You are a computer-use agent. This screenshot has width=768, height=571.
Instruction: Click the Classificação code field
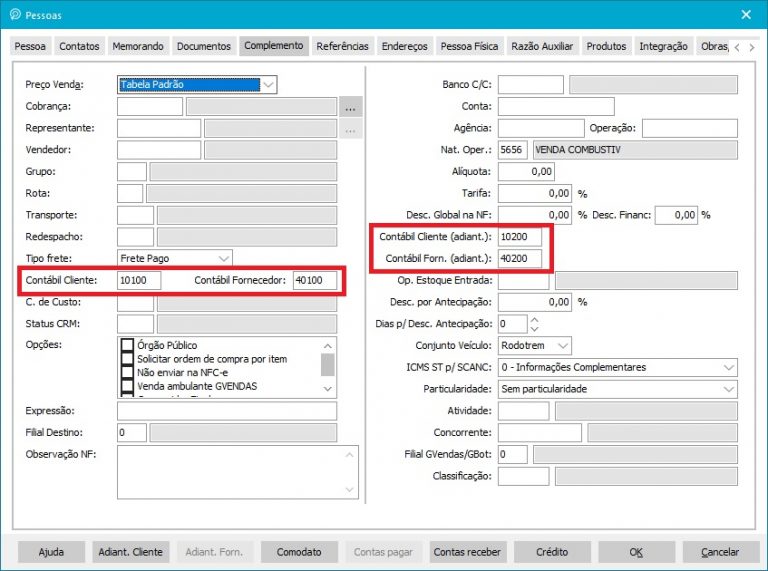click(524, 476)
